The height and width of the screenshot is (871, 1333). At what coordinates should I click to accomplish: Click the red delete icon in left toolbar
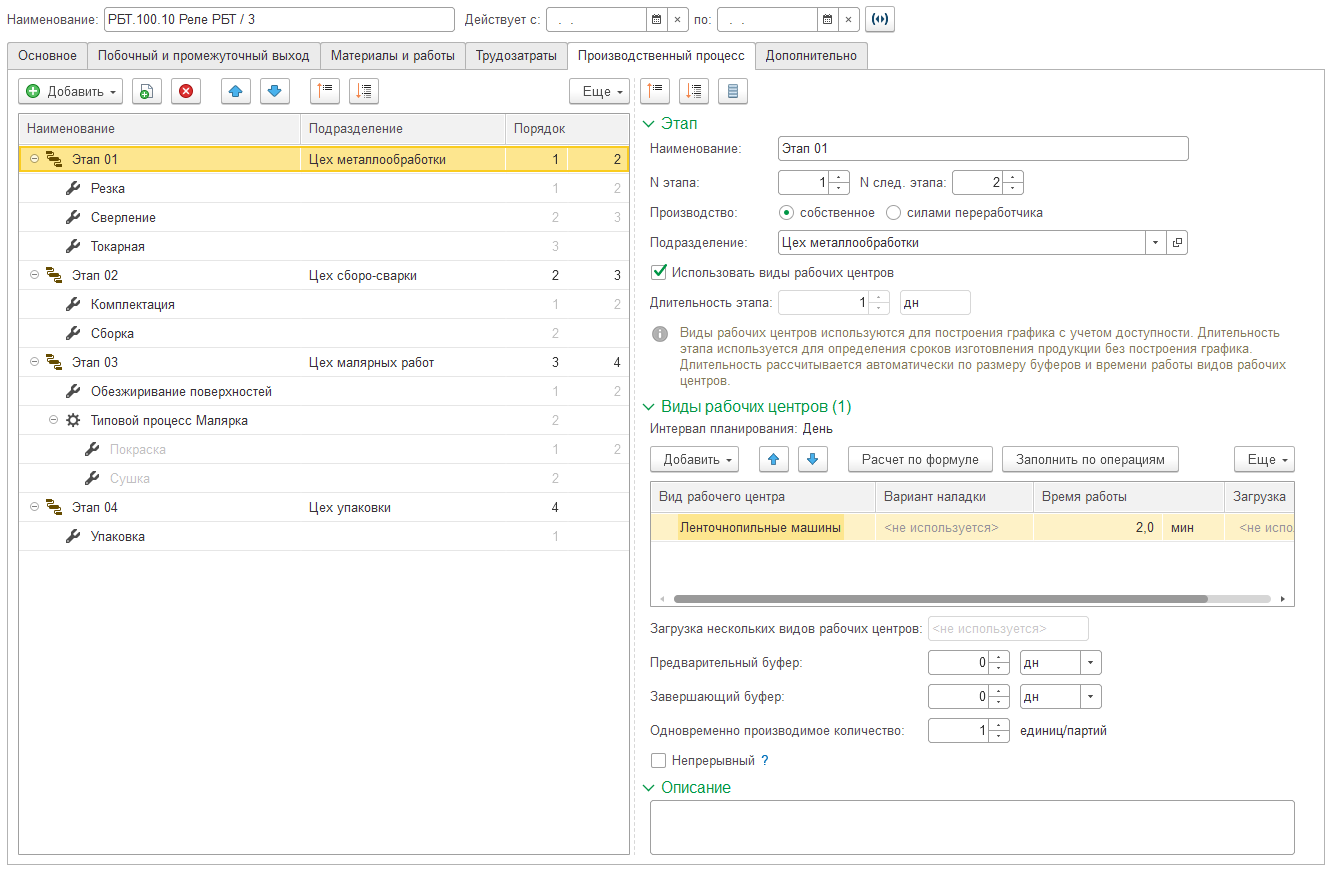(186, 91)
